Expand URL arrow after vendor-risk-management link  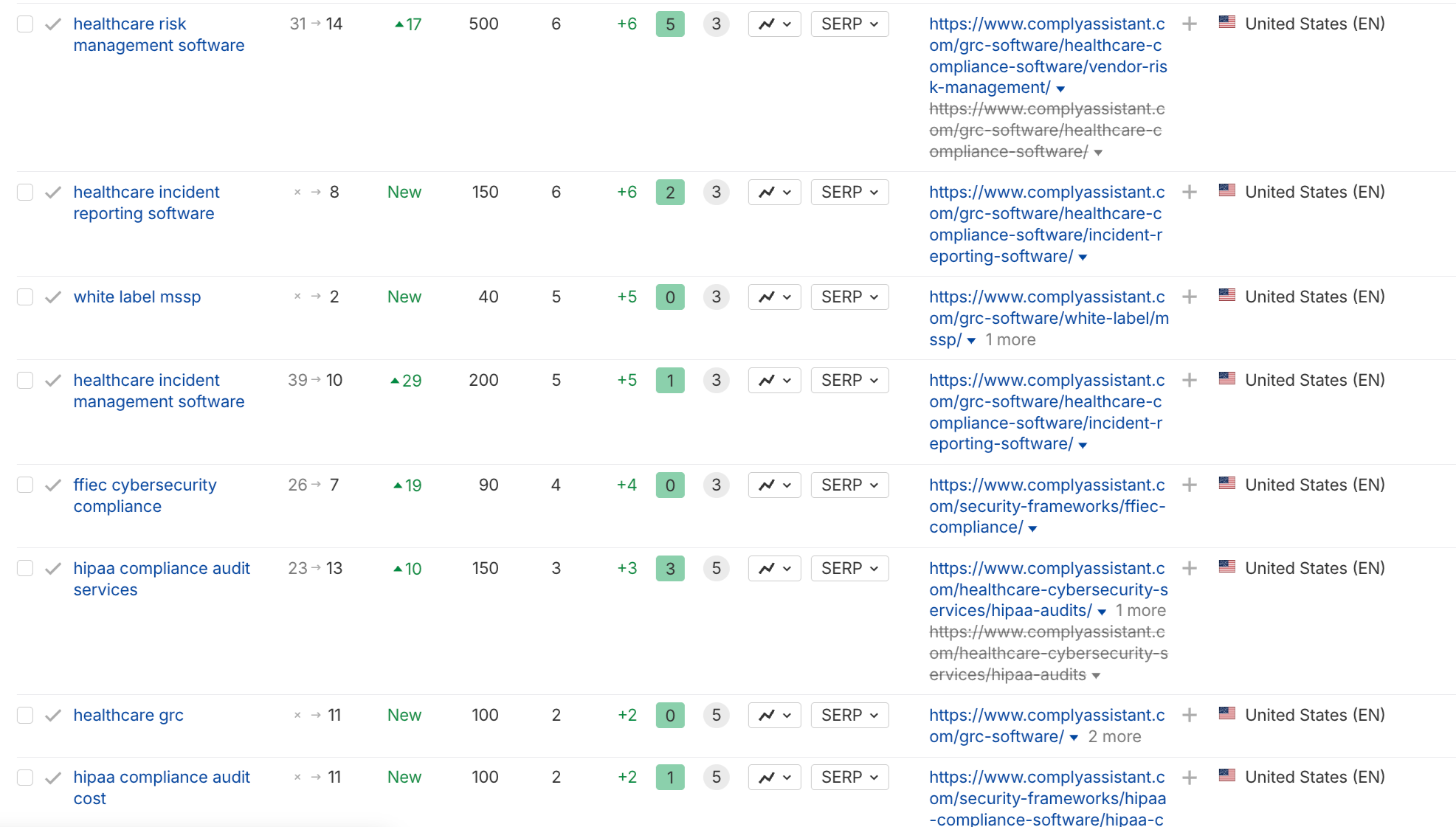pyautogui.click(x=1060, y=89)
